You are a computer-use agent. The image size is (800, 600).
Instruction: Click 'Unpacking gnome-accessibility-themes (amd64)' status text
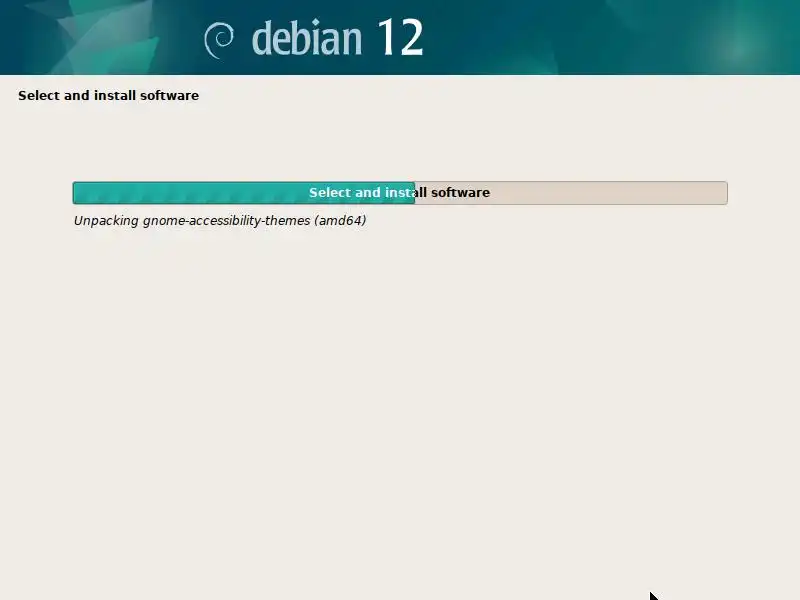click(220, 220)
